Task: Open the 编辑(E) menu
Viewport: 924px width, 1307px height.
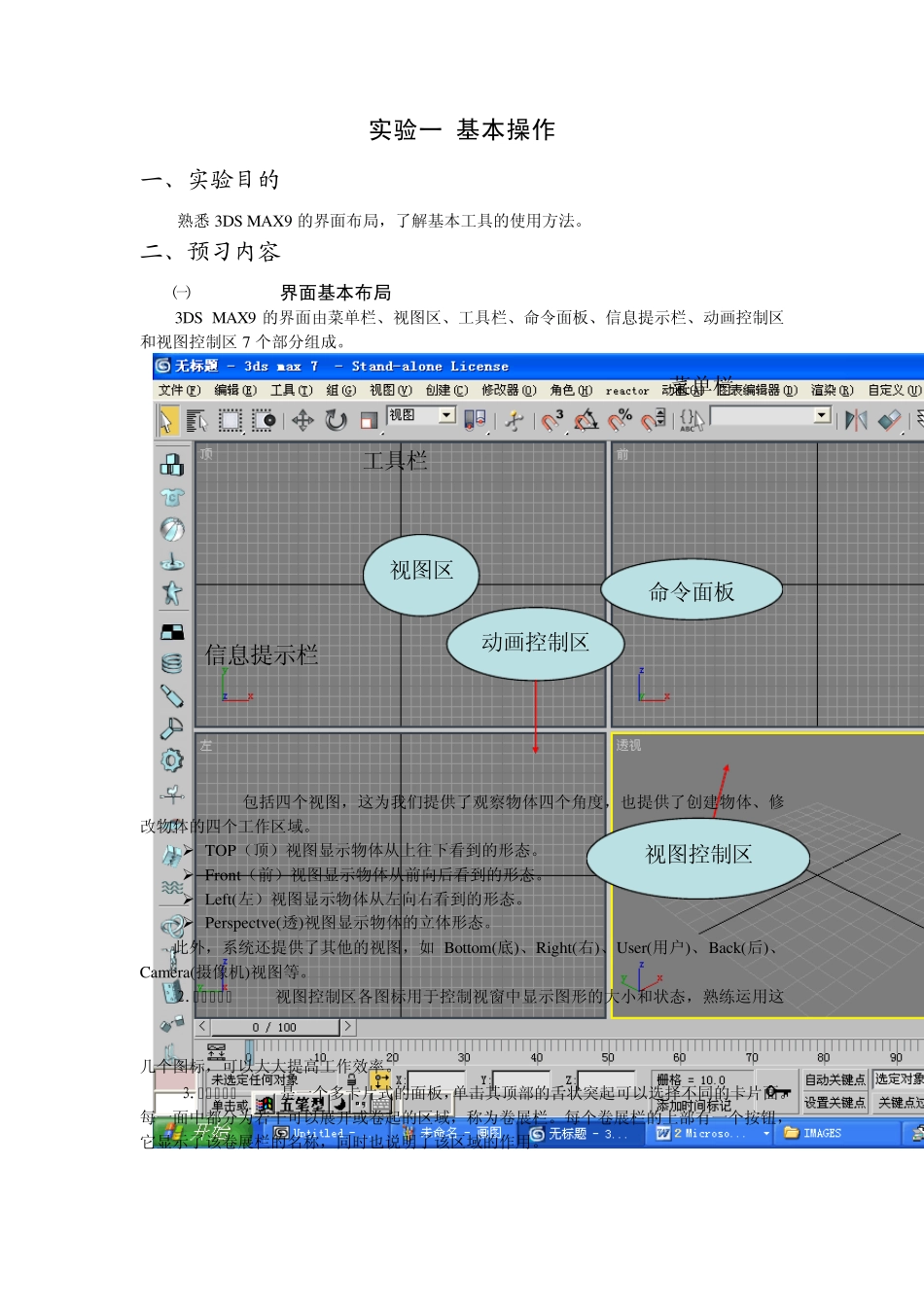Action: click(x=235, y=390)
